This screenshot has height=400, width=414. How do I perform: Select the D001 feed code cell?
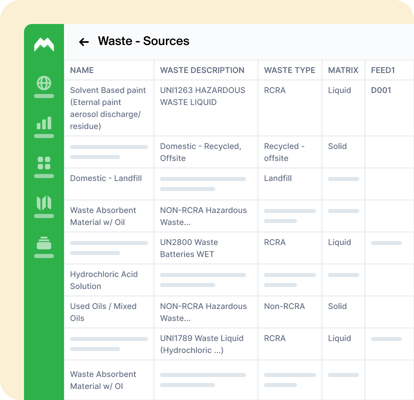tap(381, 90)
